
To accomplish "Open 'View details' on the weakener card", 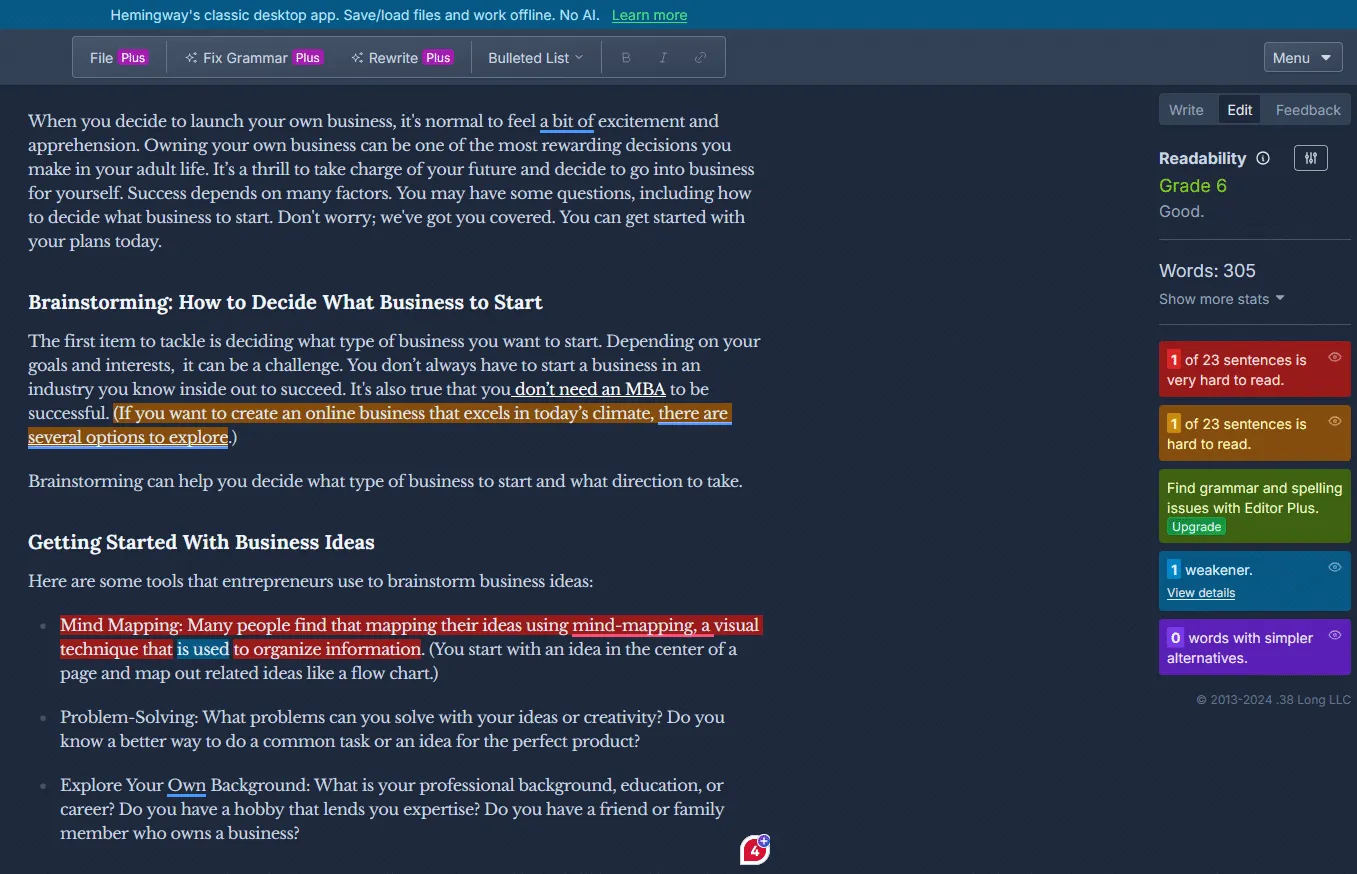I will (x=1200, y=592).
